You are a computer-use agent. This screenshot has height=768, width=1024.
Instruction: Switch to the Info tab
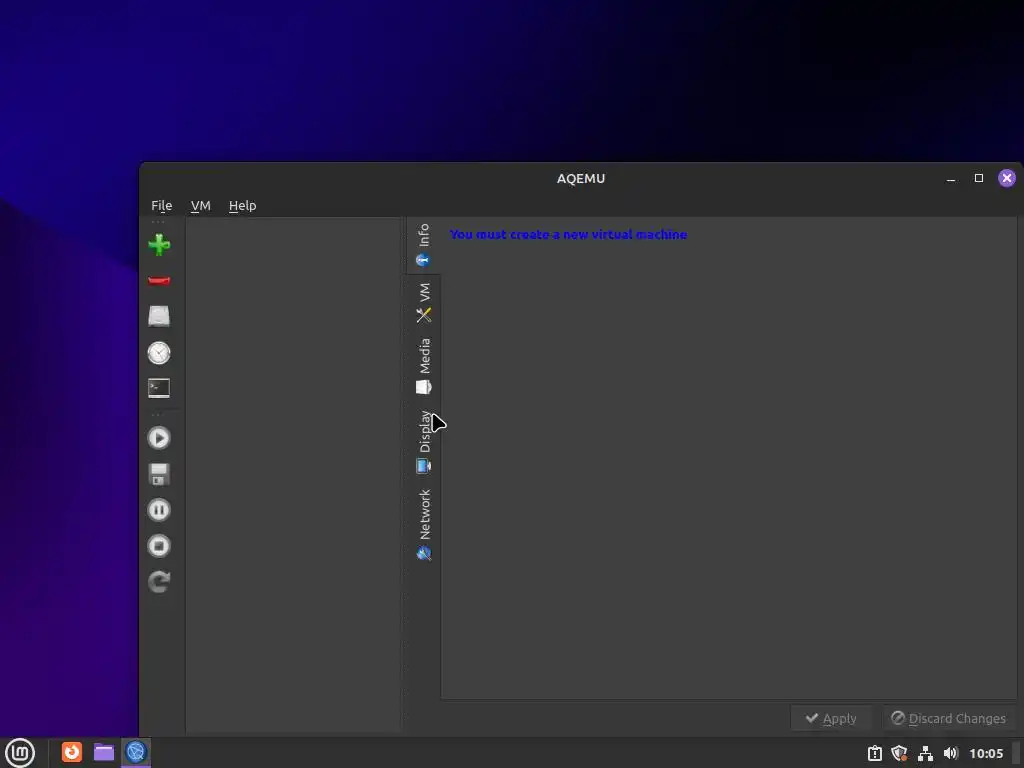click(x=423, y=246)
